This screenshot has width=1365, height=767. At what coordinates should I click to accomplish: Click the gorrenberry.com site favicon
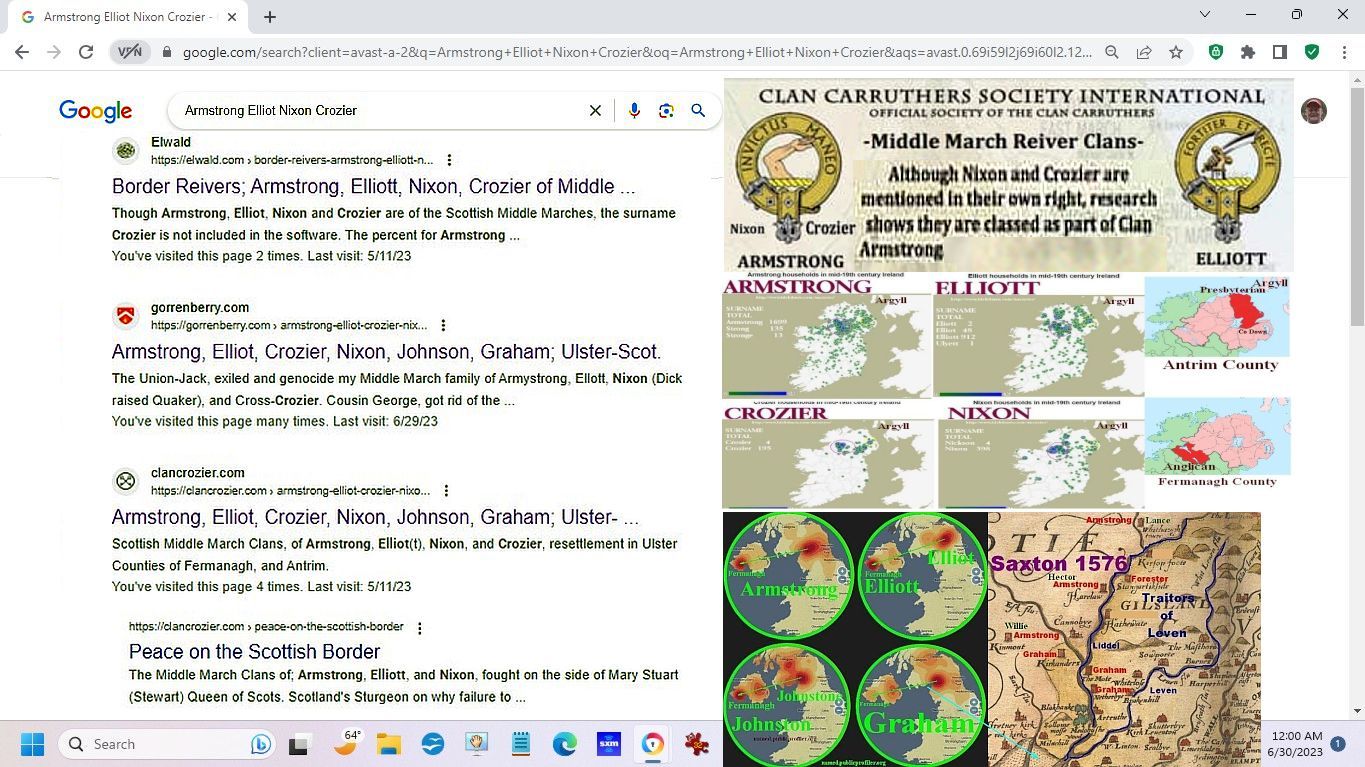coord(125,316)
